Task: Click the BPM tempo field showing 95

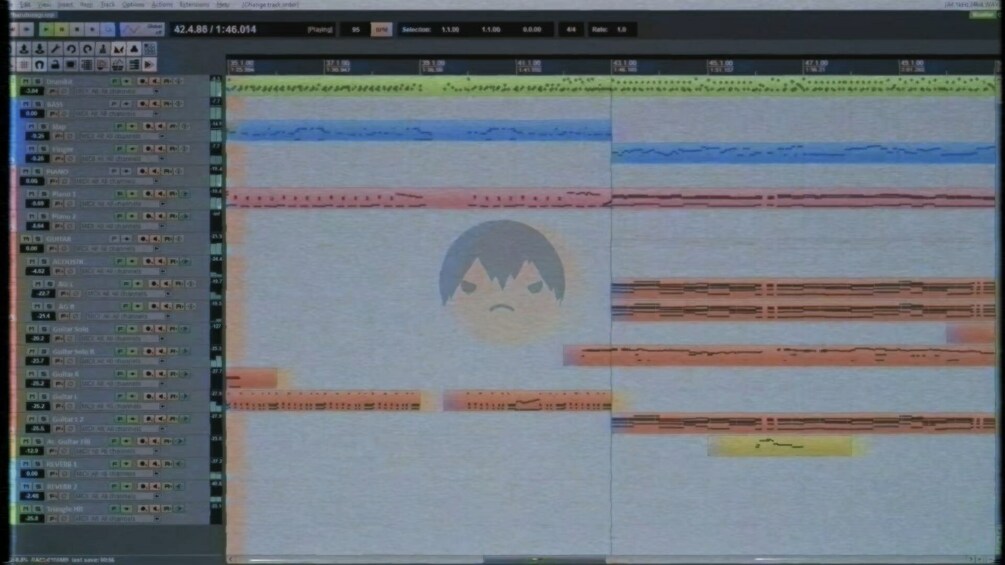Action: click(x=356, y=29)
